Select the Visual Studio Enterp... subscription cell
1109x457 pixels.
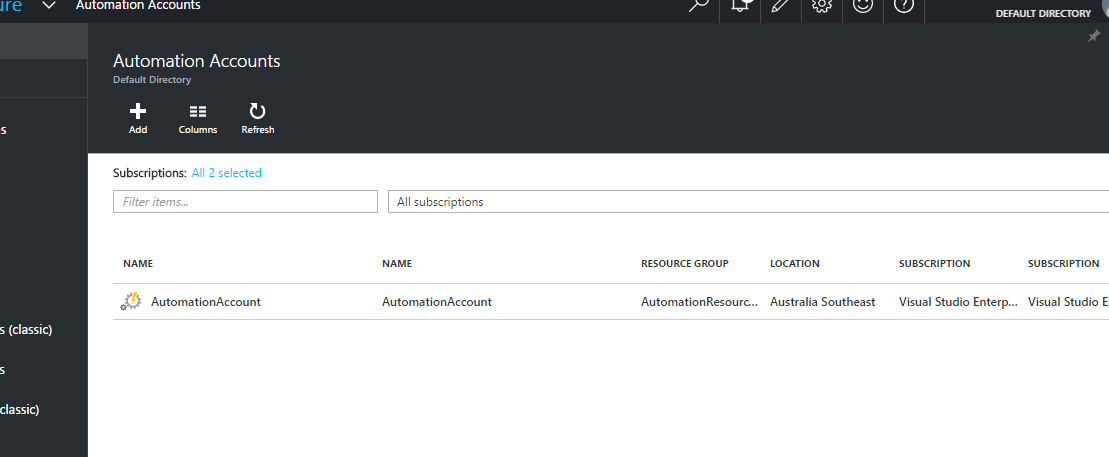coord(958,302)
